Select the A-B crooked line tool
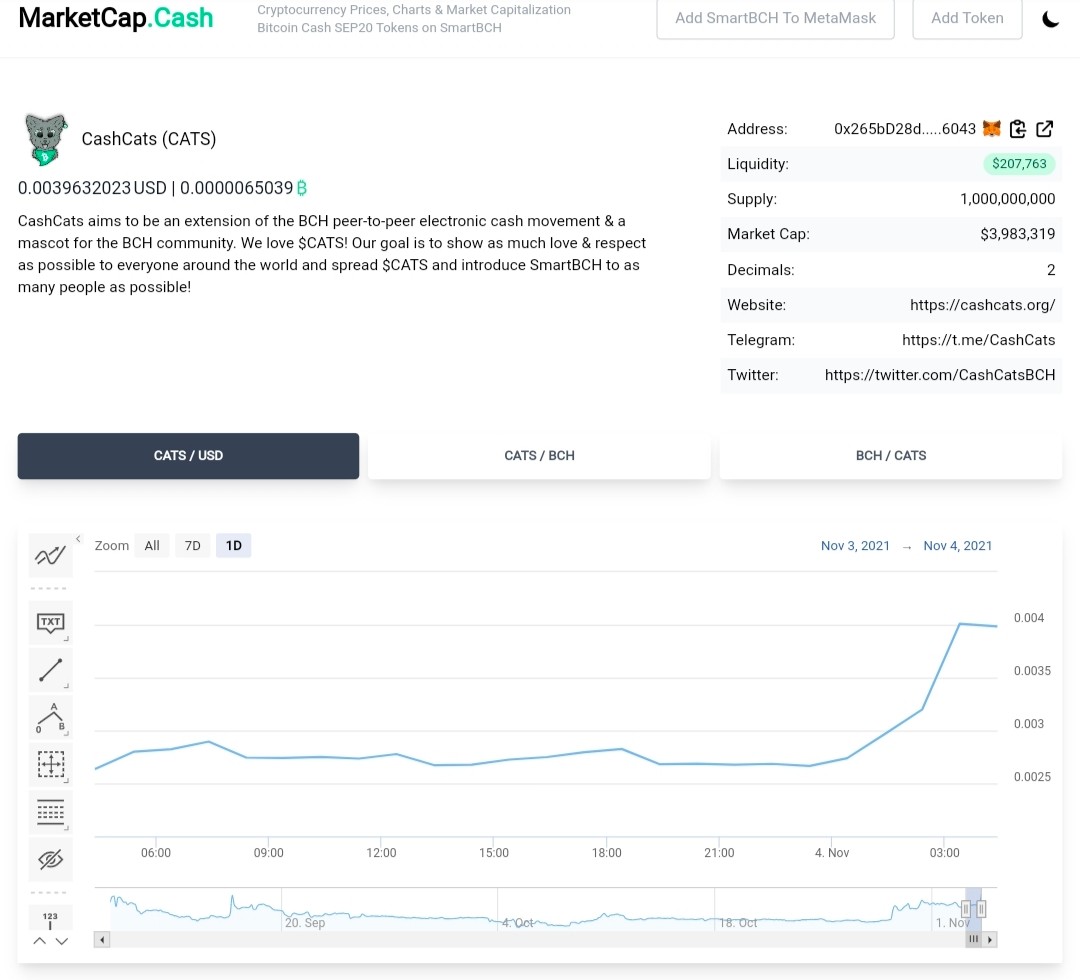Screen dimensions: 1080x980 [50, 718]
